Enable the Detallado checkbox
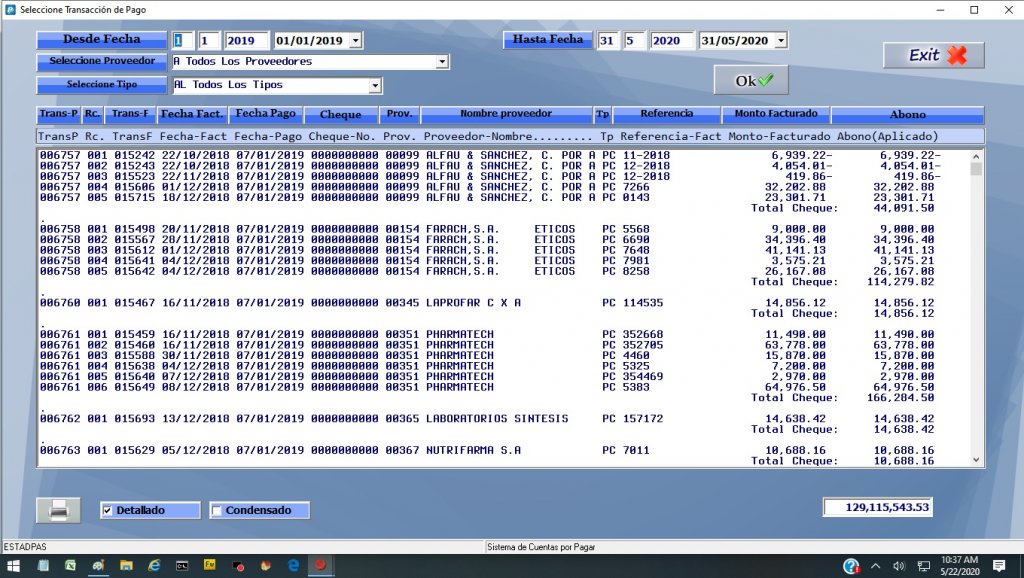The height and width of the screenshot is (578, 1024). point(108,511)
